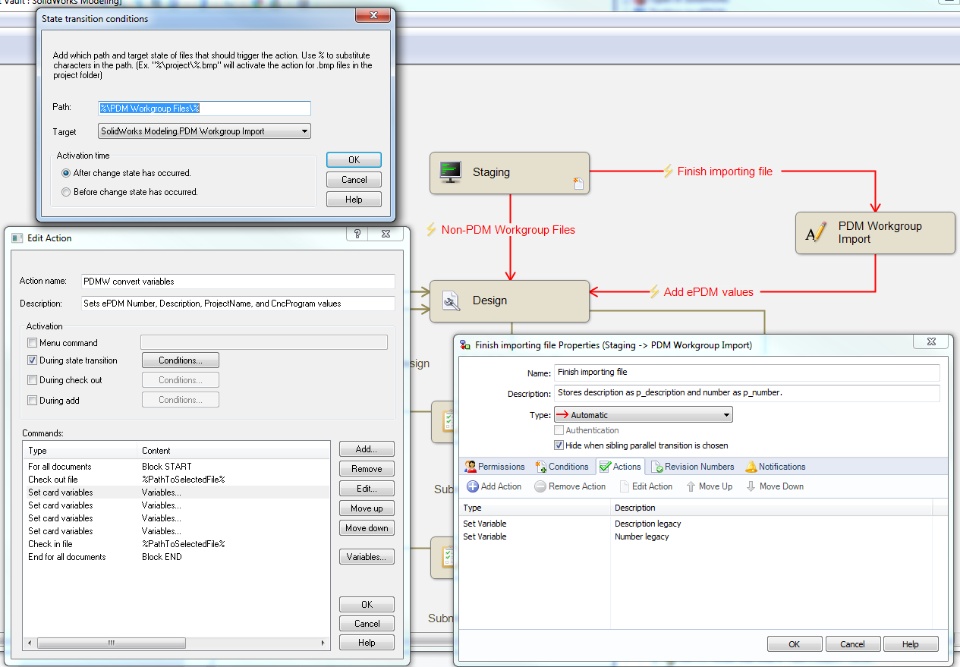Click the transition Properties window title icon

tap(465, 345)
